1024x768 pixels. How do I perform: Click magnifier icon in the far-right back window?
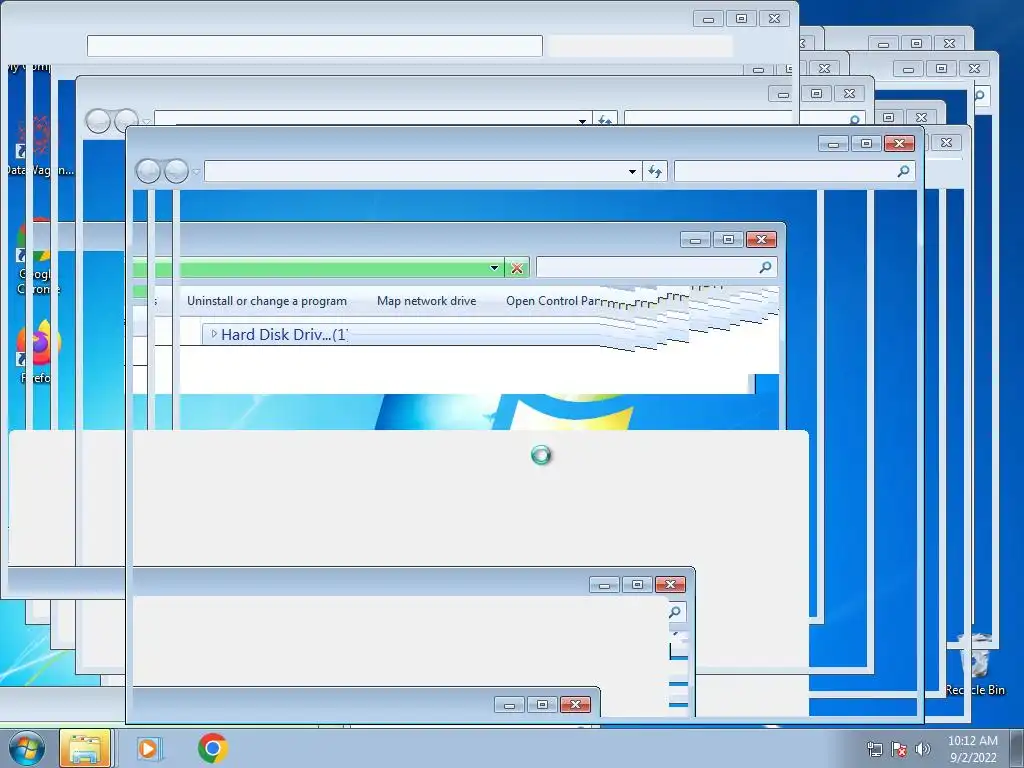click(980, 95)
